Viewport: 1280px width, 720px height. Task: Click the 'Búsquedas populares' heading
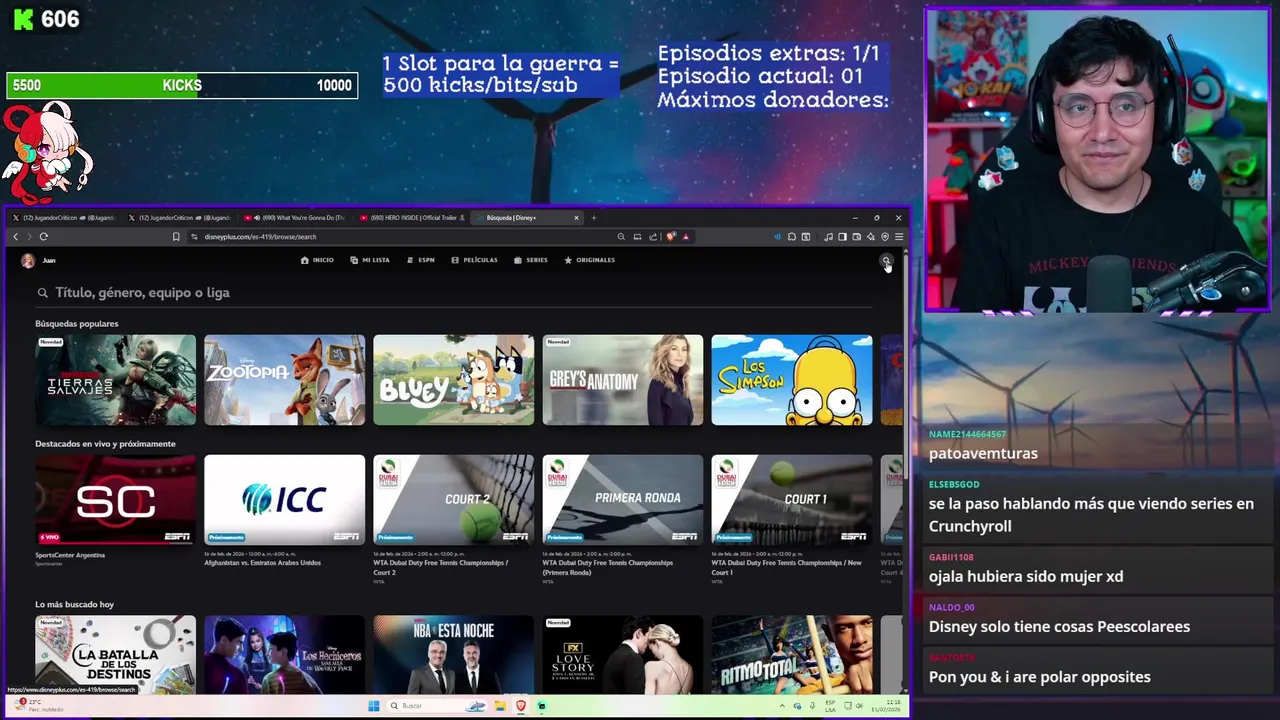[77, 324]
